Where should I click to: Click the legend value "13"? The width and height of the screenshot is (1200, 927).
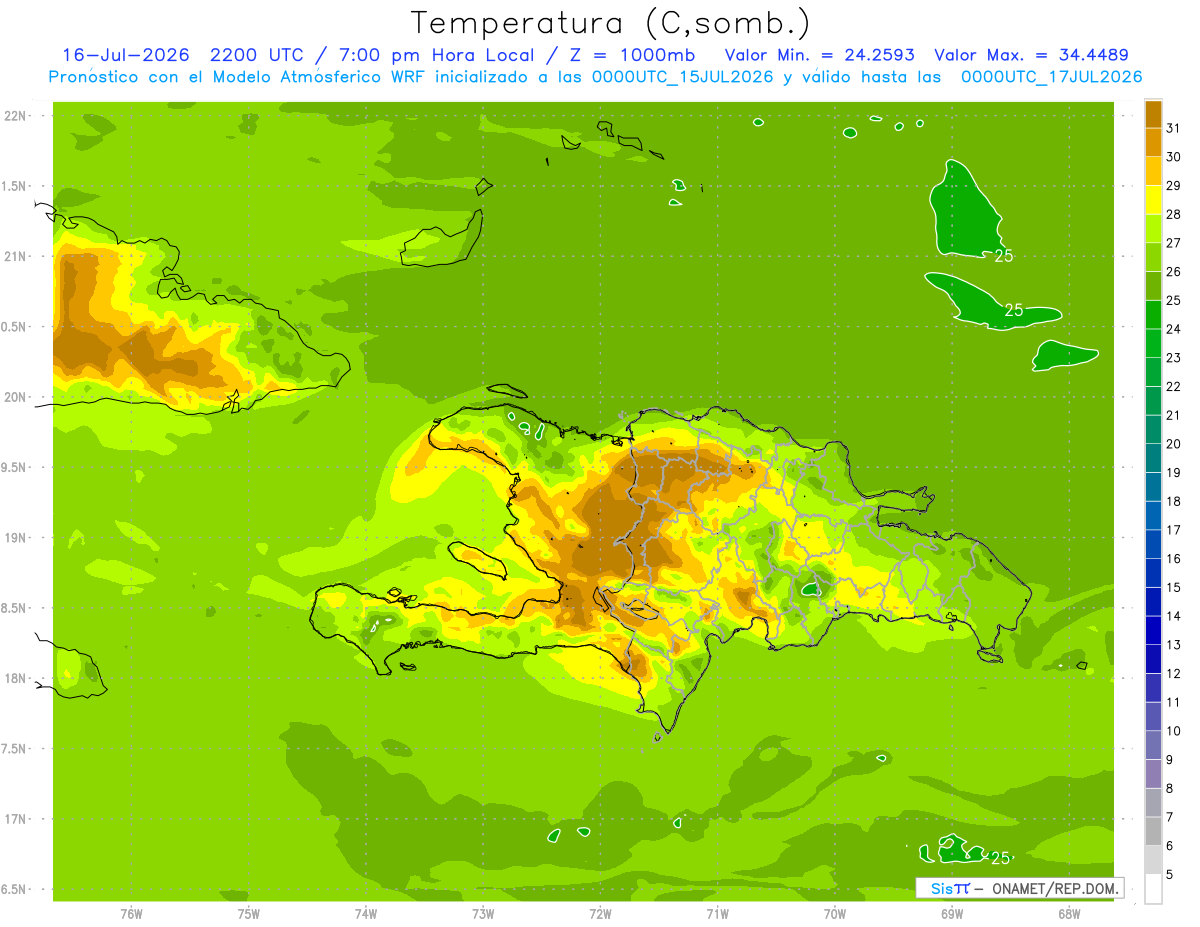tap(1174, 645)
